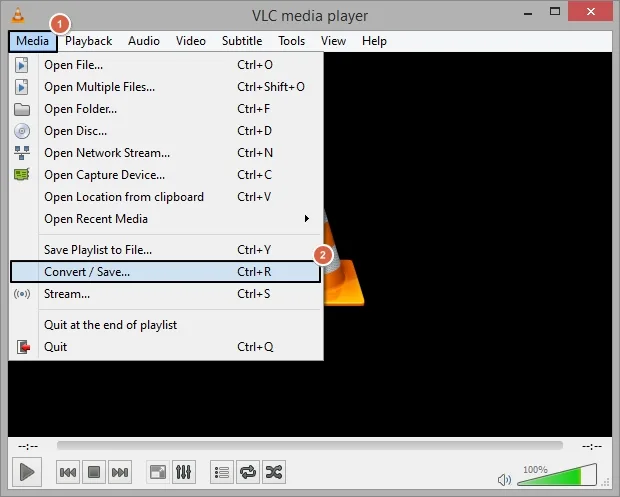Skip to next media in playlist
620x497 pixels.
(x=120, y=472)
